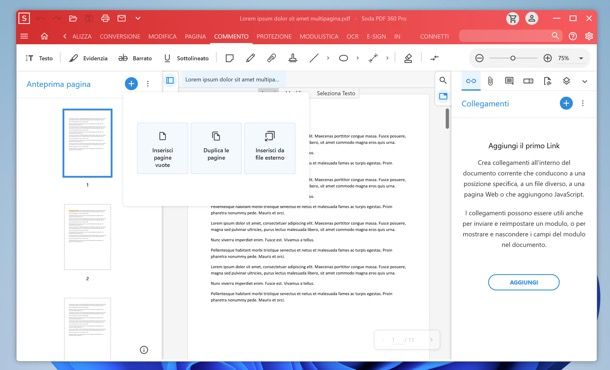Adjust the zoom slider handle
610x370 pixels.
pos(513,58)
